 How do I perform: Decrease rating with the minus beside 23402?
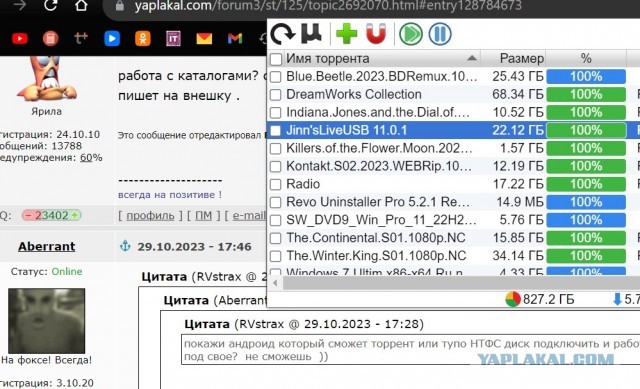[29, 215]
